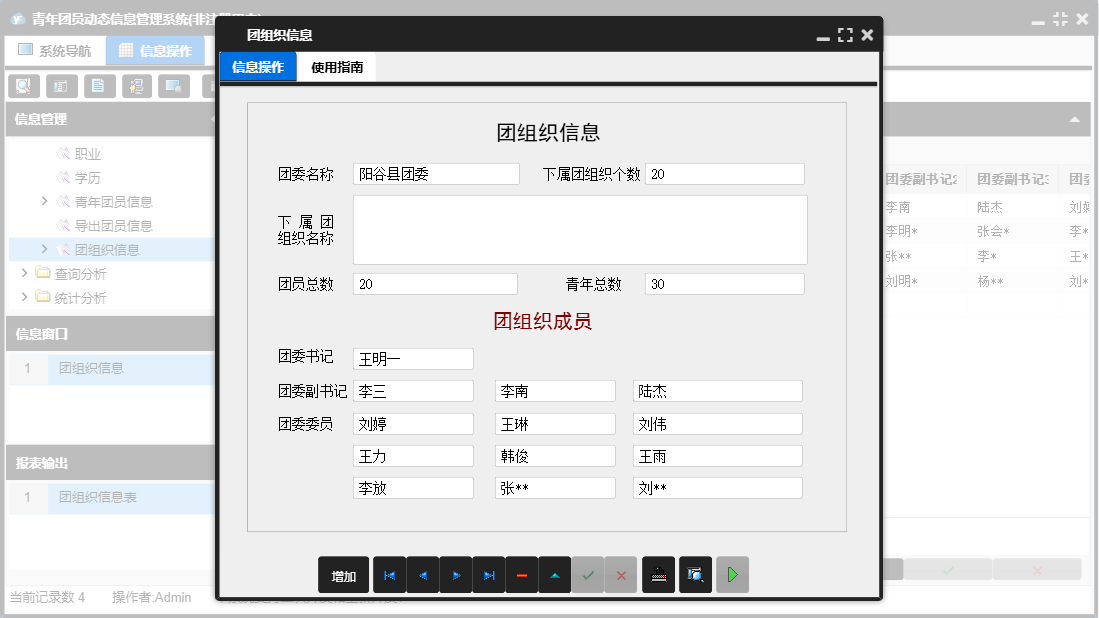
Task: Click the delete record minus icon
Action: [x=522, y=575]
